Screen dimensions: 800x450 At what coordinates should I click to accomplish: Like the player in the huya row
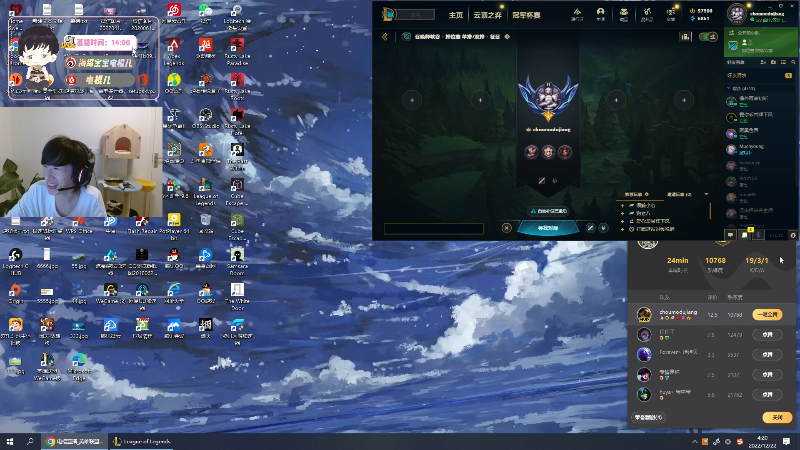(767, 394)
